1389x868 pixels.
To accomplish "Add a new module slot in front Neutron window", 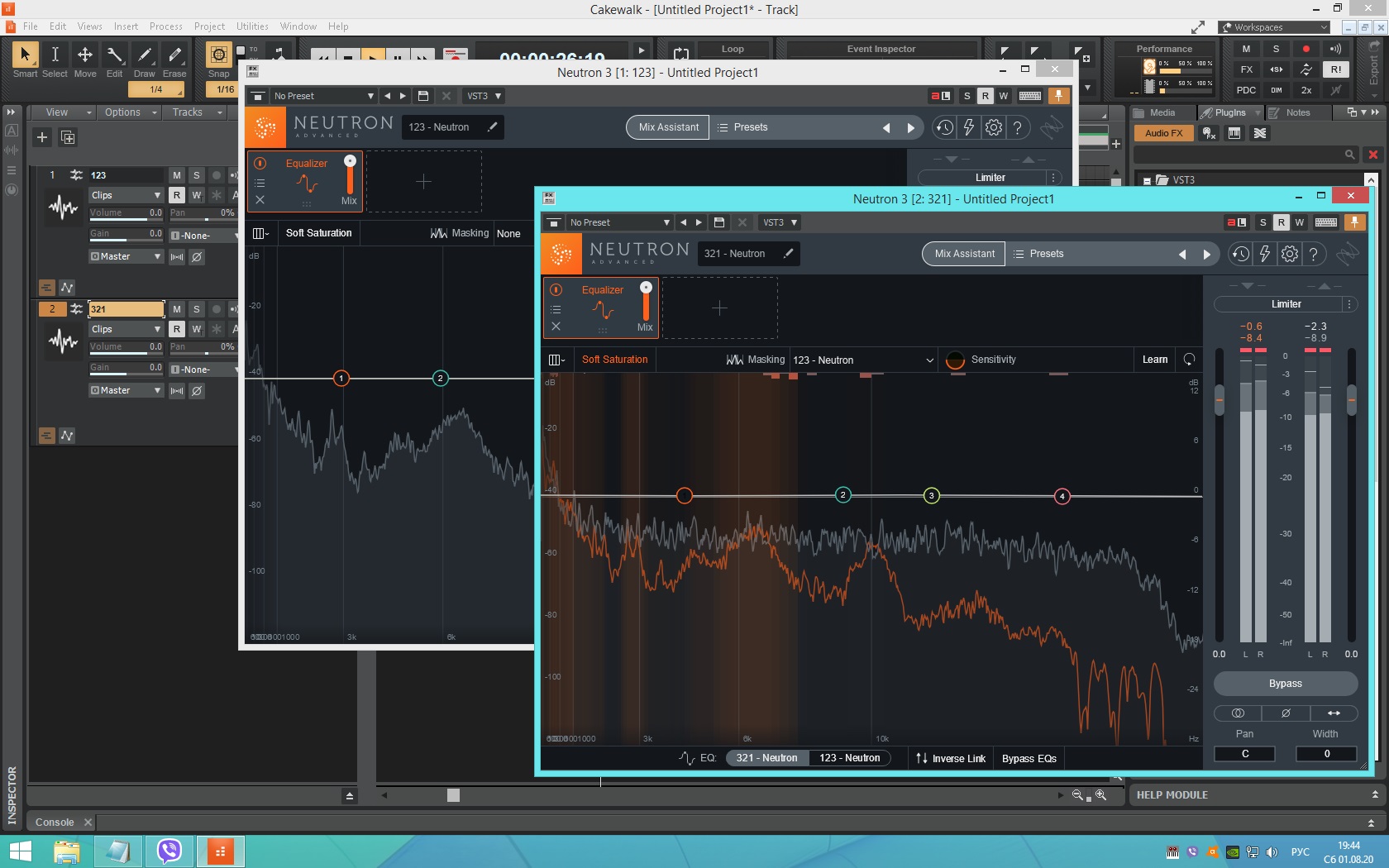I will click(x=719, y=308).
